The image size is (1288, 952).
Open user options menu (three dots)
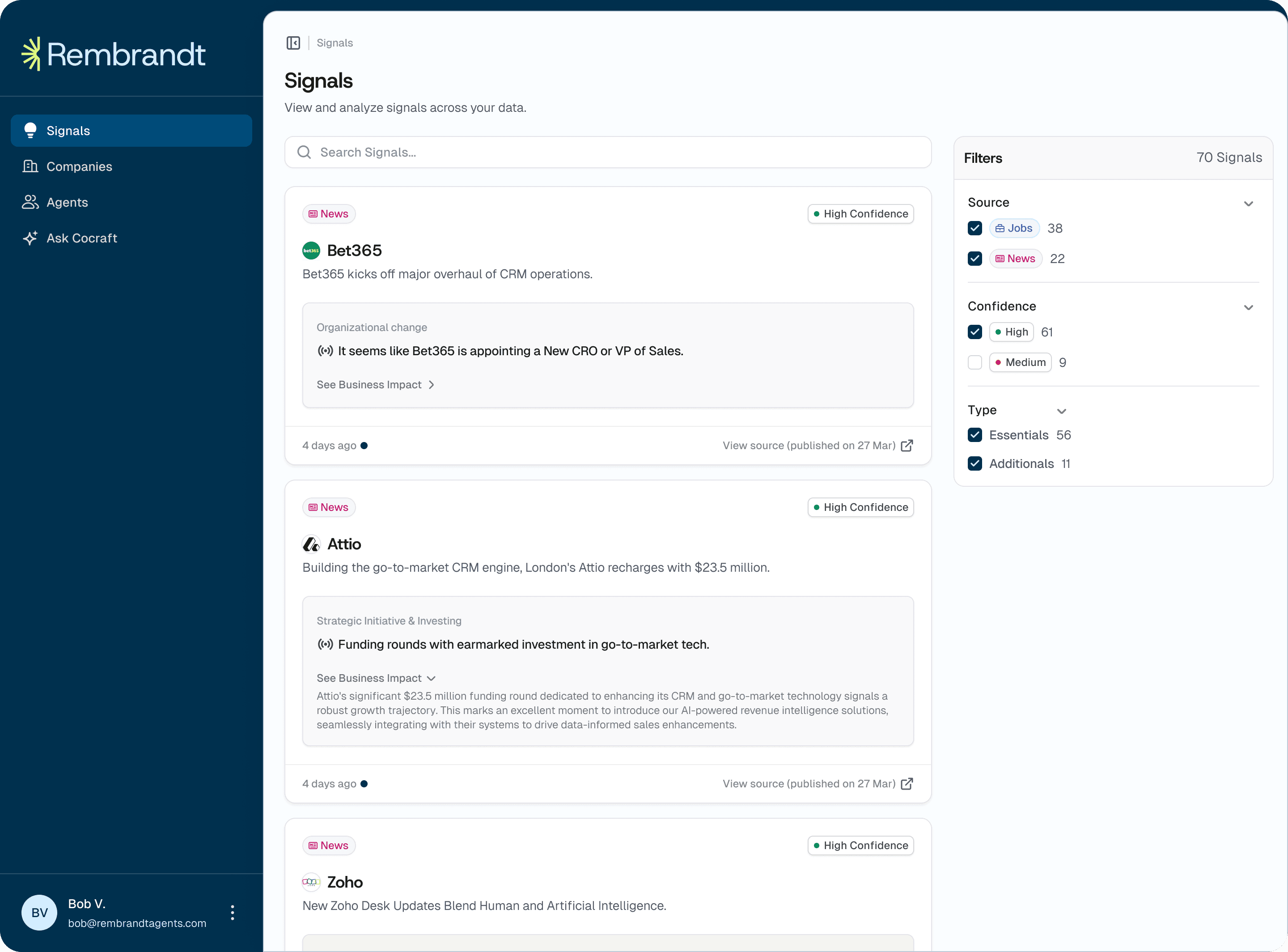click(232, 913)
